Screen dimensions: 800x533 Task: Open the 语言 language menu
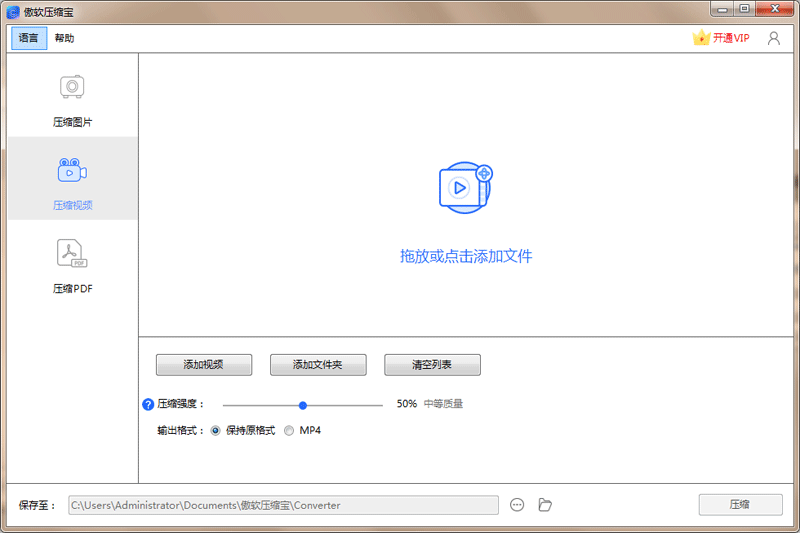29,38
